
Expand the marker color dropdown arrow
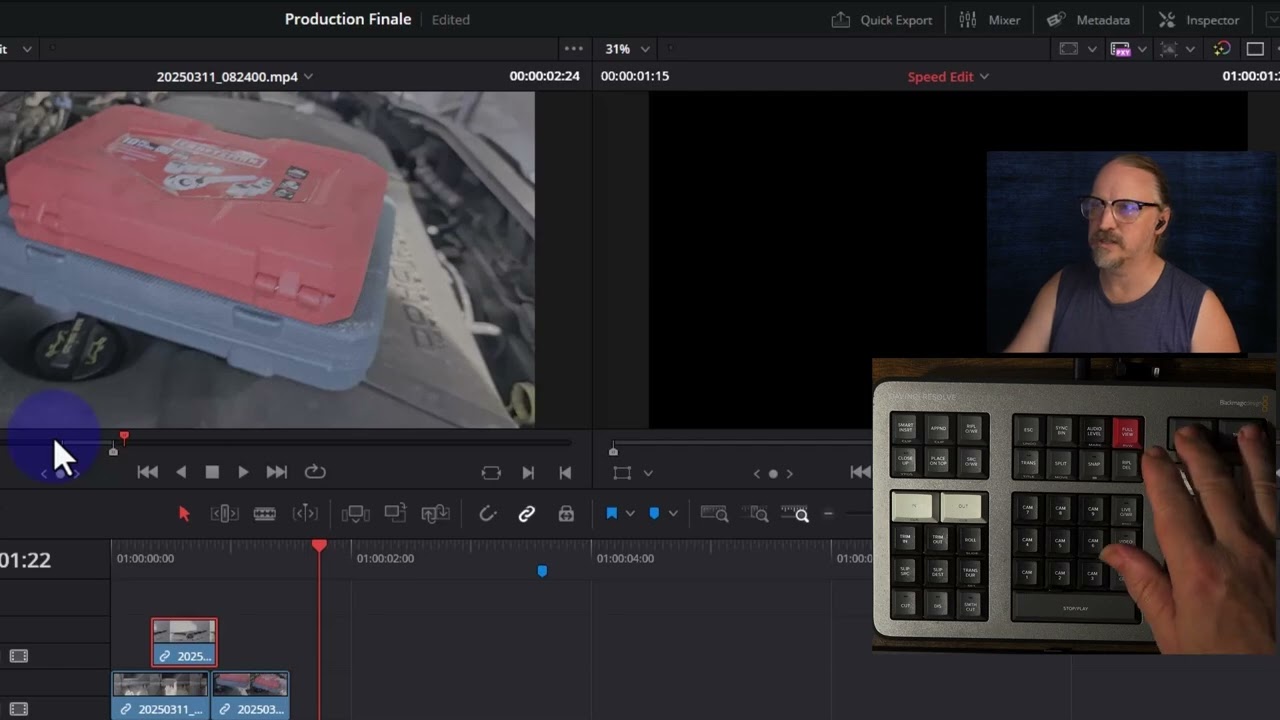coord(672,514)
